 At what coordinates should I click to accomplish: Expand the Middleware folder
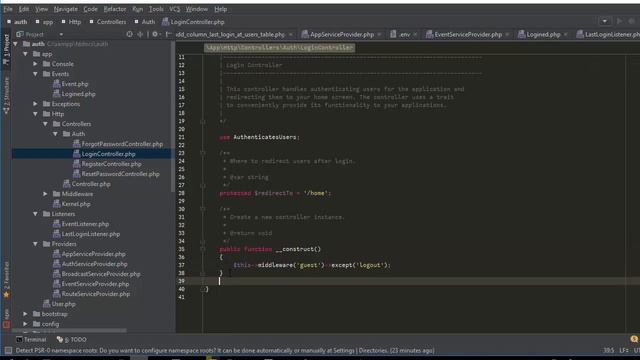coord(45,194)
